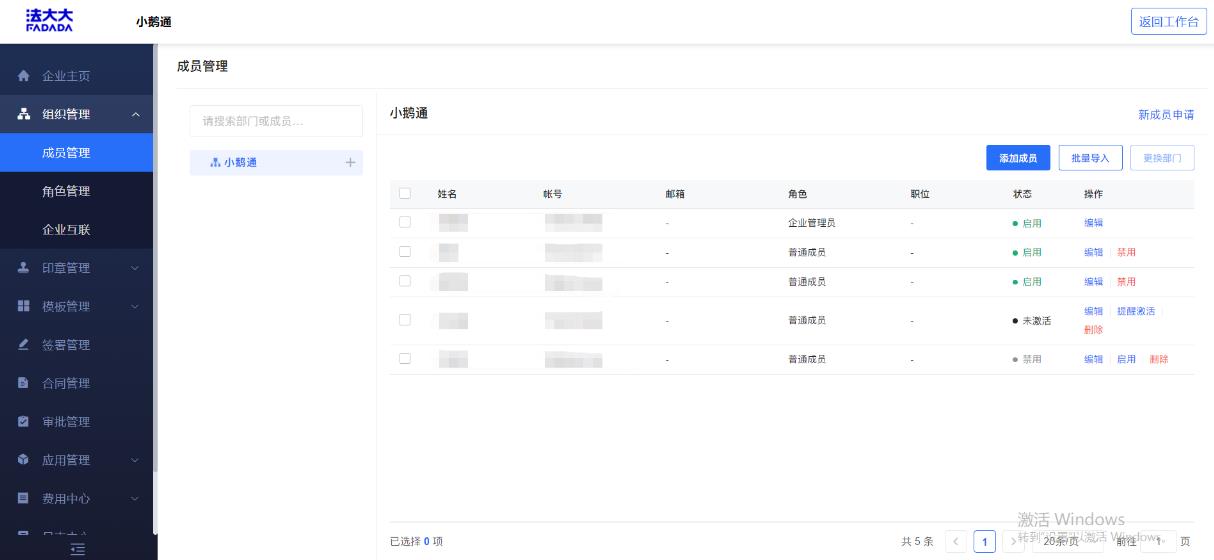Image resolution: width=1214 pixels, height=560 pixels.
Task: Click the 批量导入 button
Action: [x=1090, y=158]
